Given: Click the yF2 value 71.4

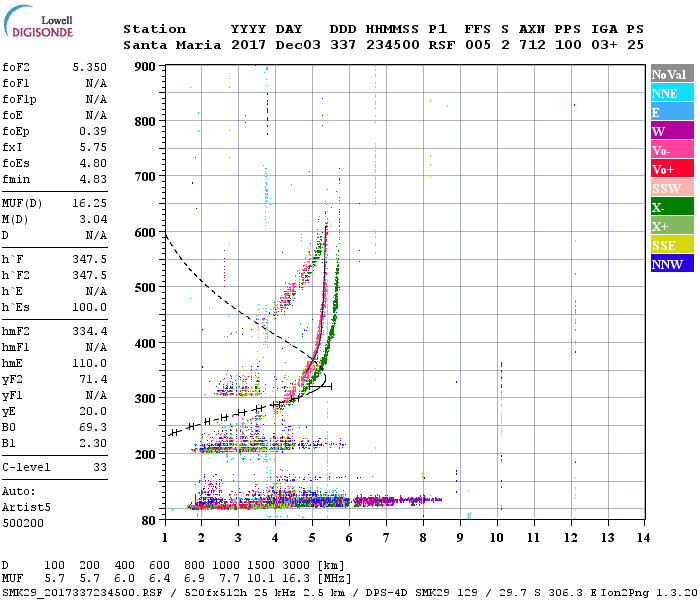Looking at the screenshot, I should coord(93,379).
